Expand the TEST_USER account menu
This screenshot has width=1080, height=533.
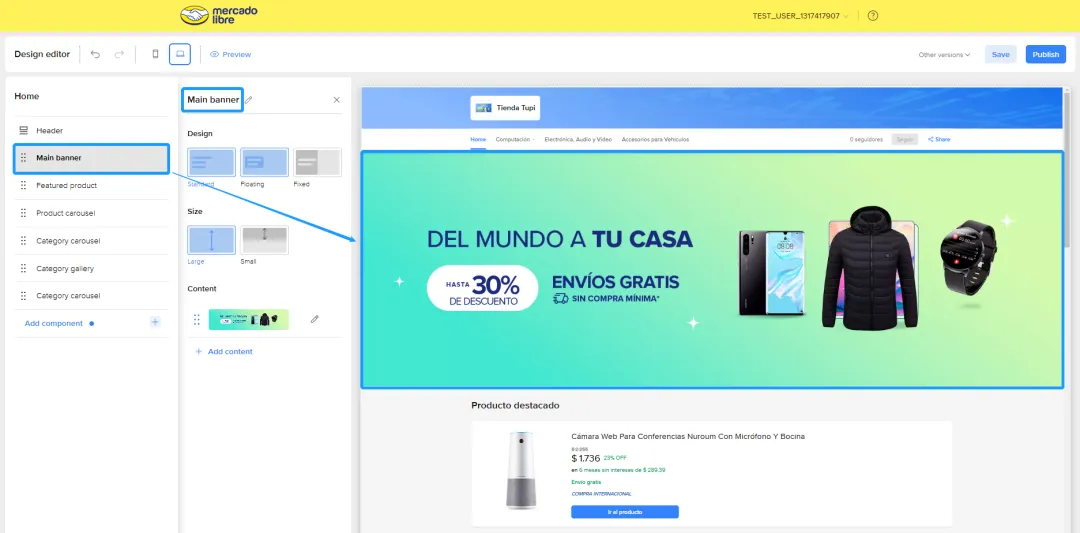(800, 16)
